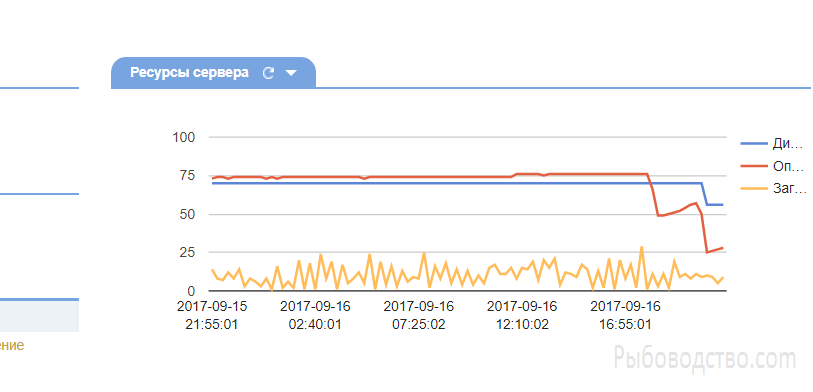Open the dropdown arrow in Ресурсы сервера tab
Screen dimensions: 813x392
291,73
